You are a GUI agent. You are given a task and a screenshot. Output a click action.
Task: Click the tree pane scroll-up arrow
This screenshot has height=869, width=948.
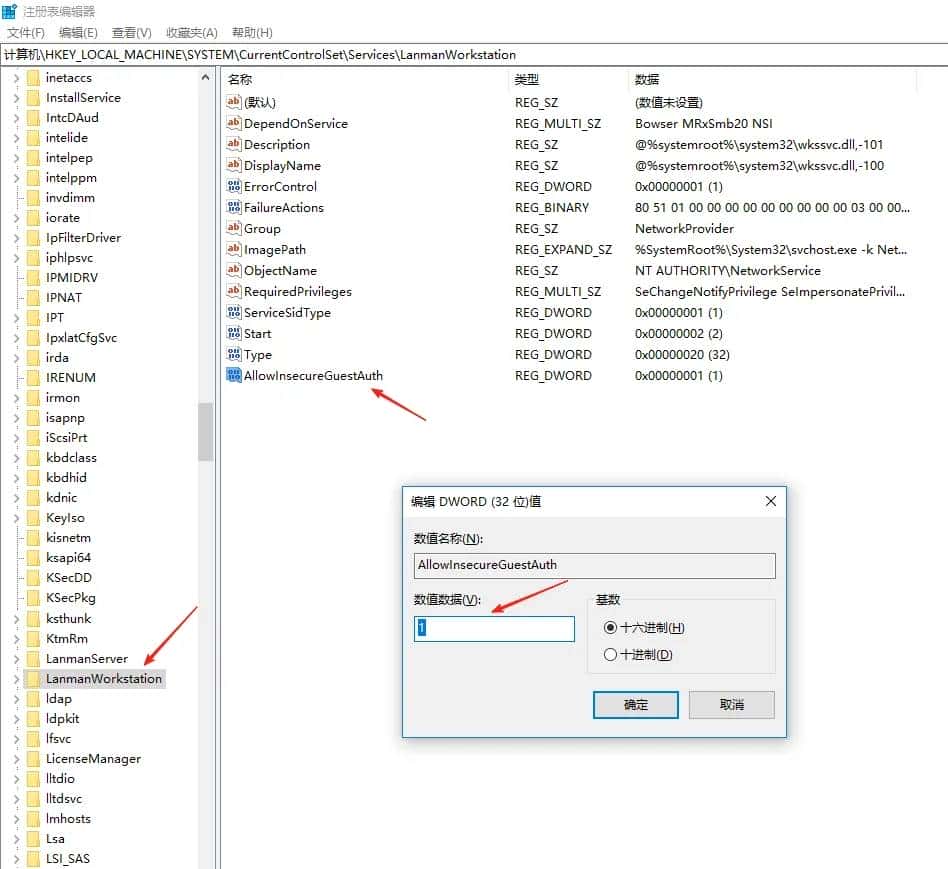[206, 78]
